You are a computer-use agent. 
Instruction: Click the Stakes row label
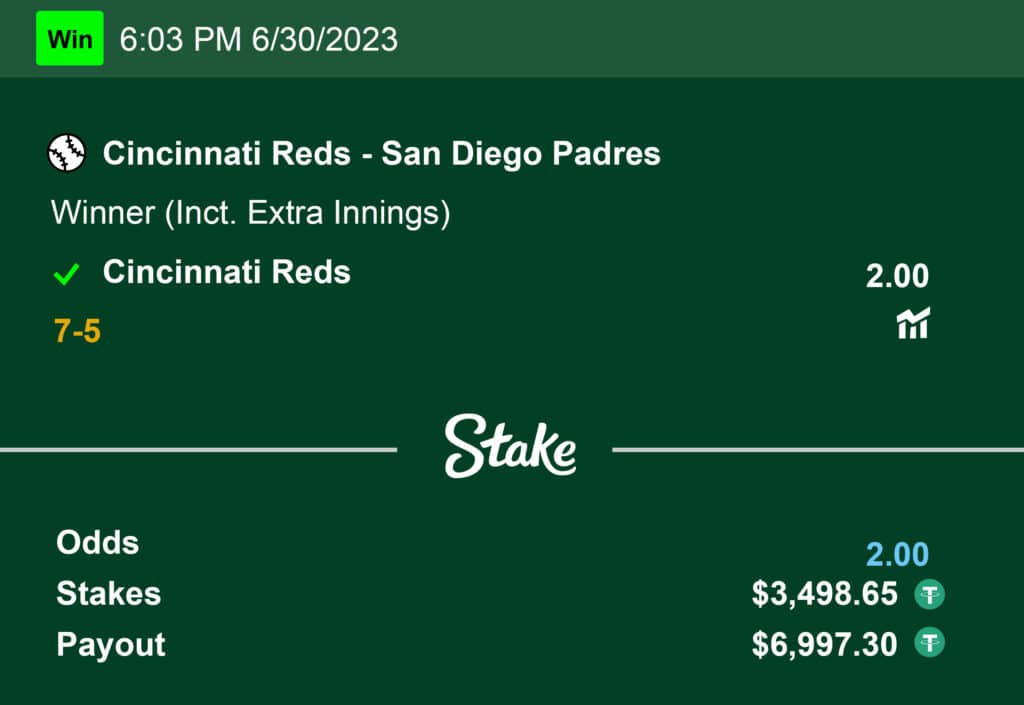[108, 594]
